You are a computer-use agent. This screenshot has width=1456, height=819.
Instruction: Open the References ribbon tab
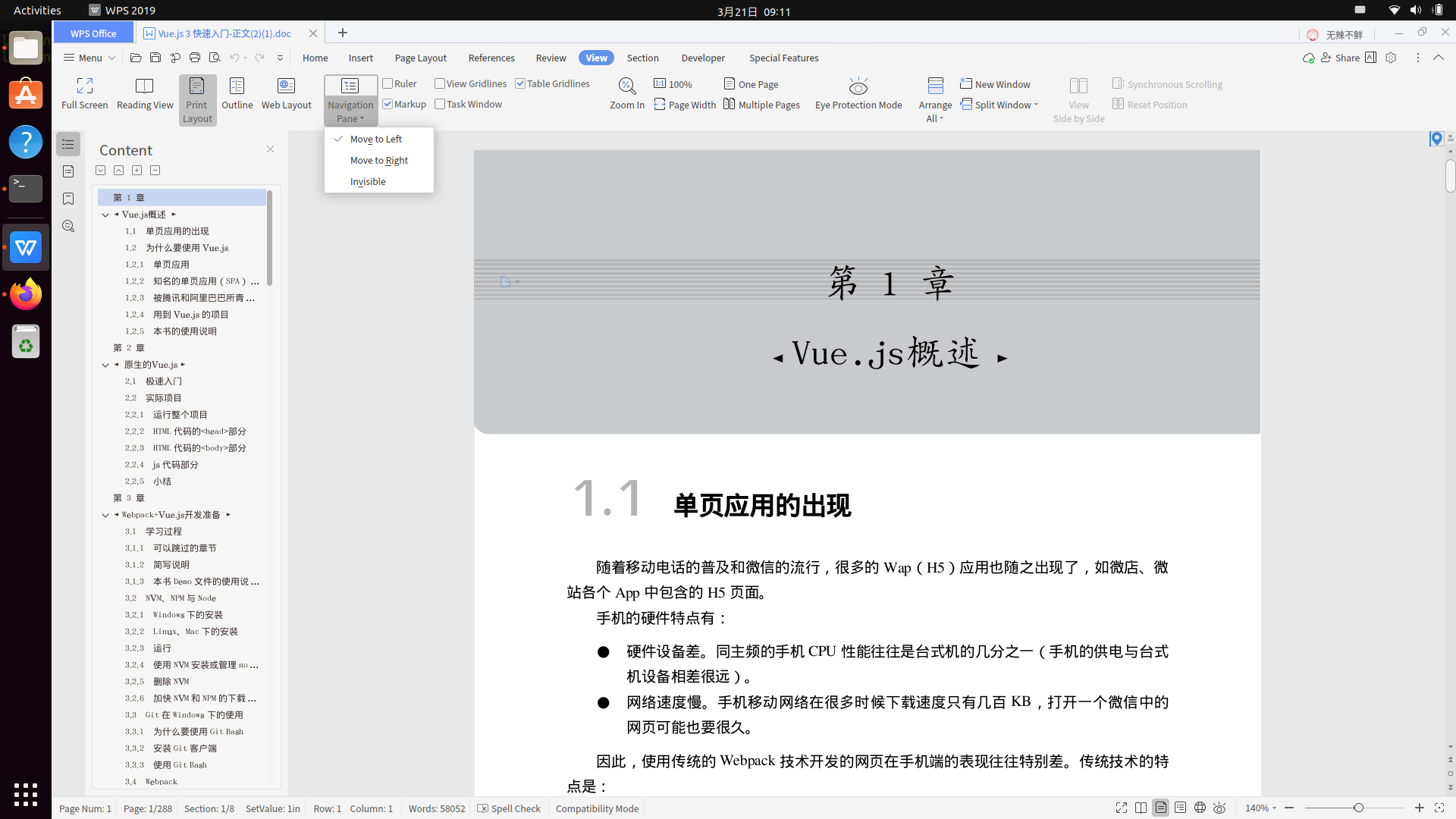(x=491, y=58)
